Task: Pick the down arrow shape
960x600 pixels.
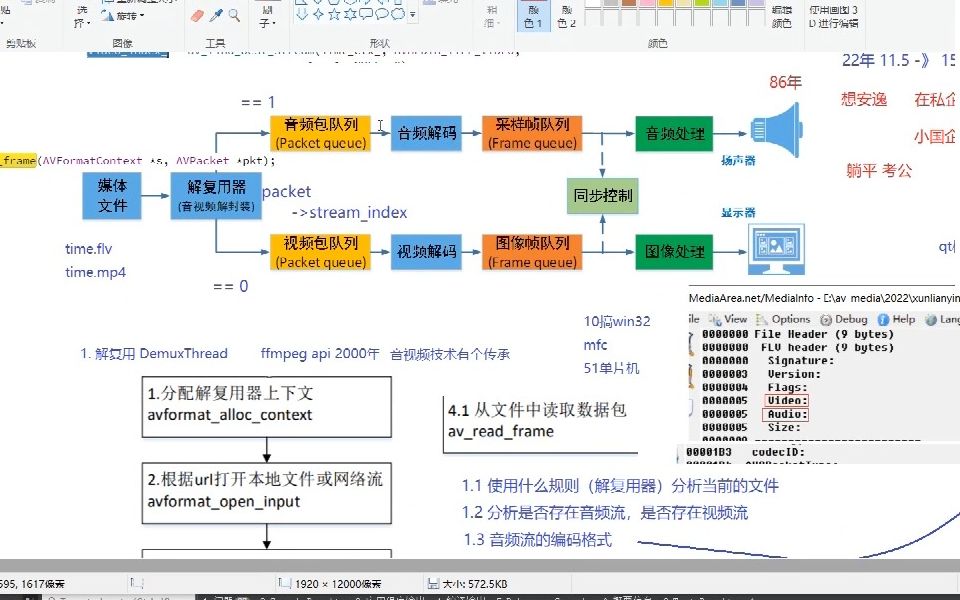Action: [x=302, y=14]
